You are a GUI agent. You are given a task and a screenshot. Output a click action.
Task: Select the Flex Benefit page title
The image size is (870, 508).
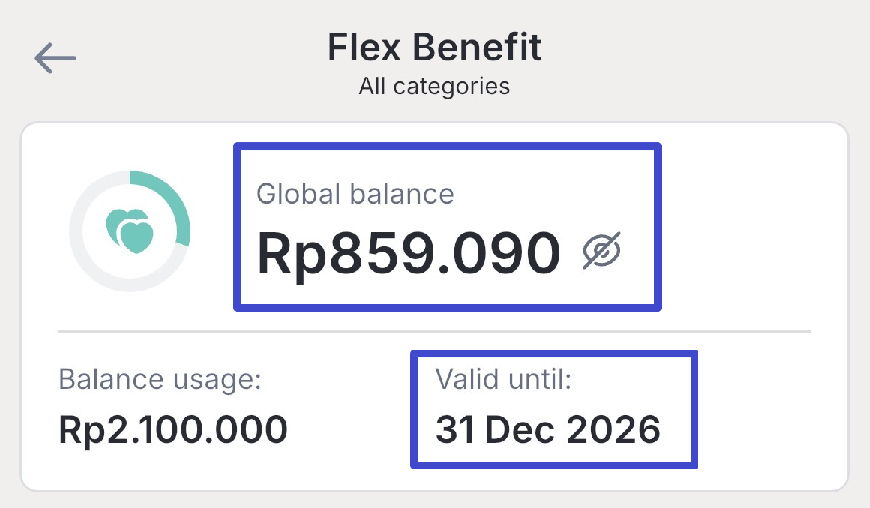tap(434, 47)
